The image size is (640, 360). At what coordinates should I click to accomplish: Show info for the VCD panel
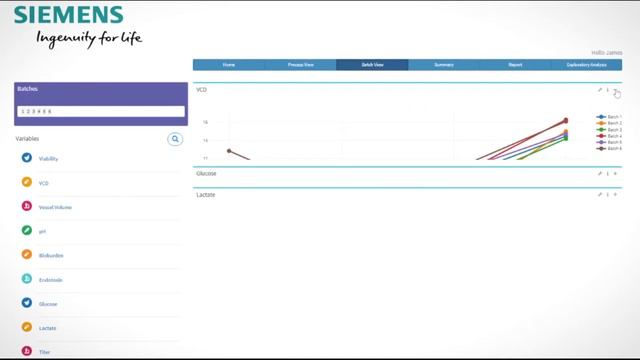pos(607,90)
